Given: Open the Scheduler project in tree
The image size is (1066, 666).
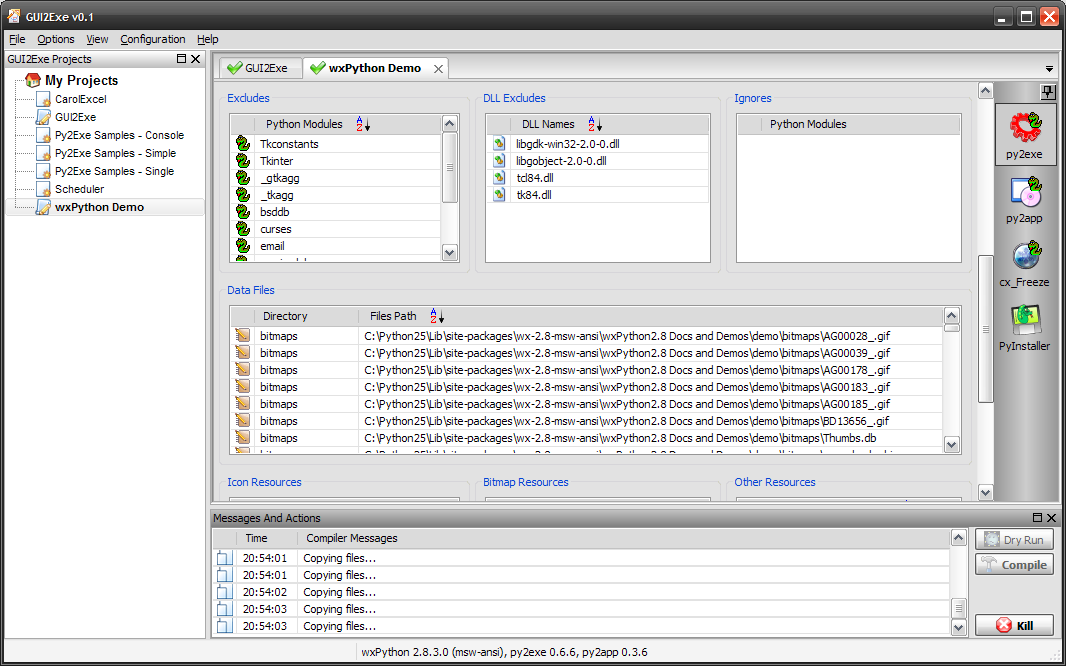Looking at the screenshot, I should pyautogui.click(x=79, y=189).
